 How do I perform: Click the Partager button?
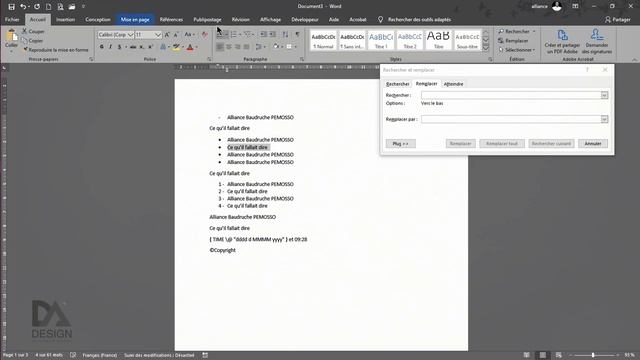pyautogui.click(x=618, y=20)
